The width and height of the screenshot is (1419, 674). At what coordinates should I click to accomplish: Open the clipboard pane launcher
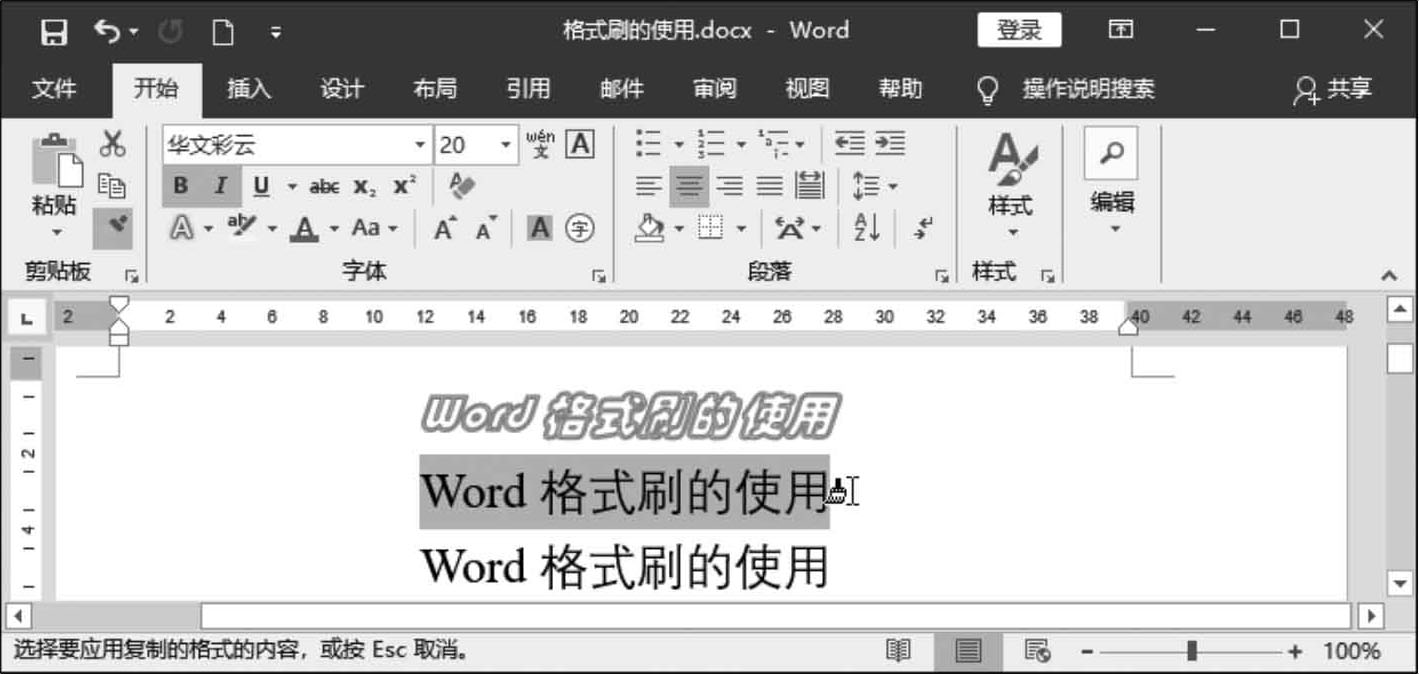130,276
